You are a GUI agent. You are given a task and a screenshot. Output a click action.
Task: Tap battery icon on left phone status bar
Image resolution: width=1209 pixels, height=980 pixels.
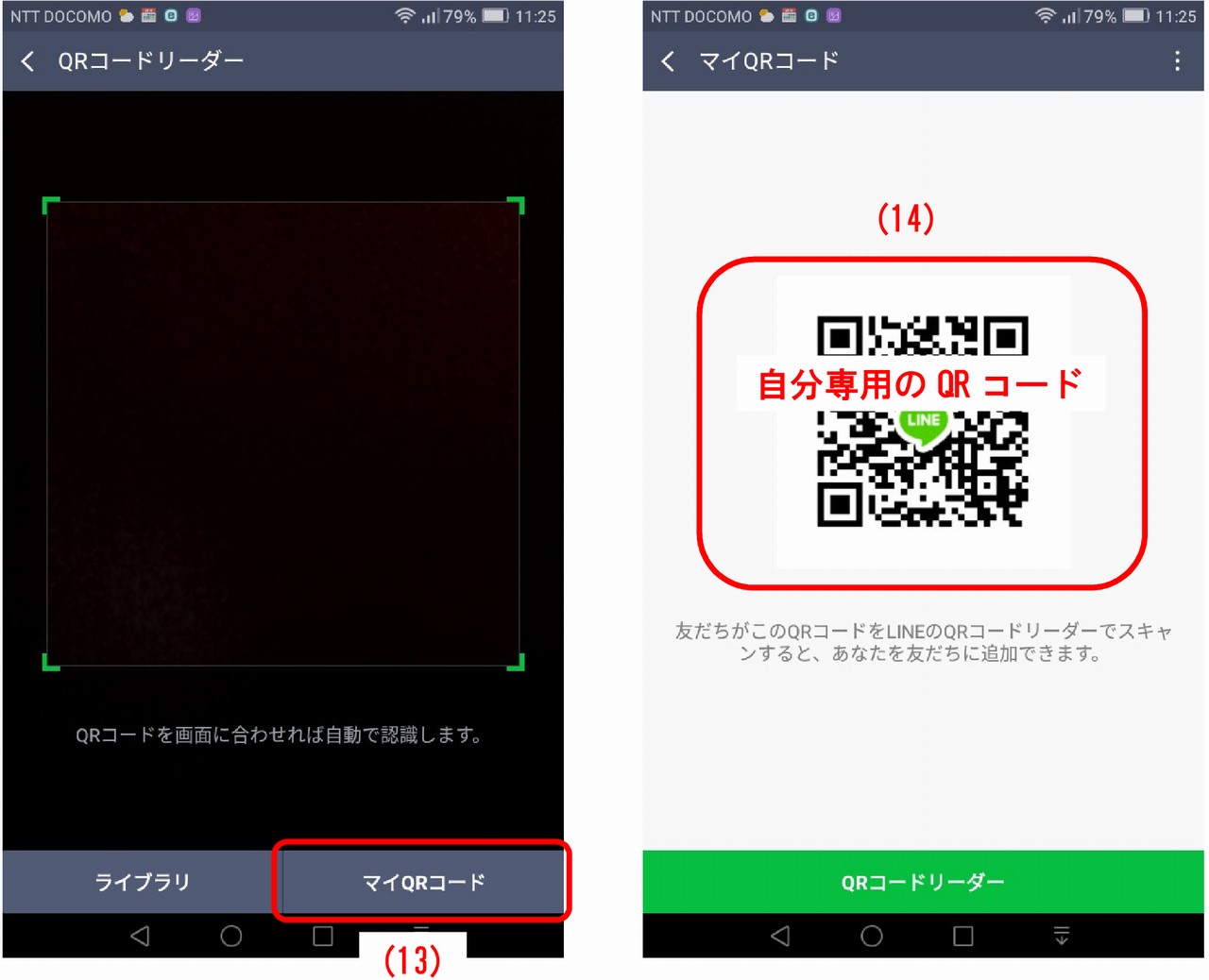(495, 16)
